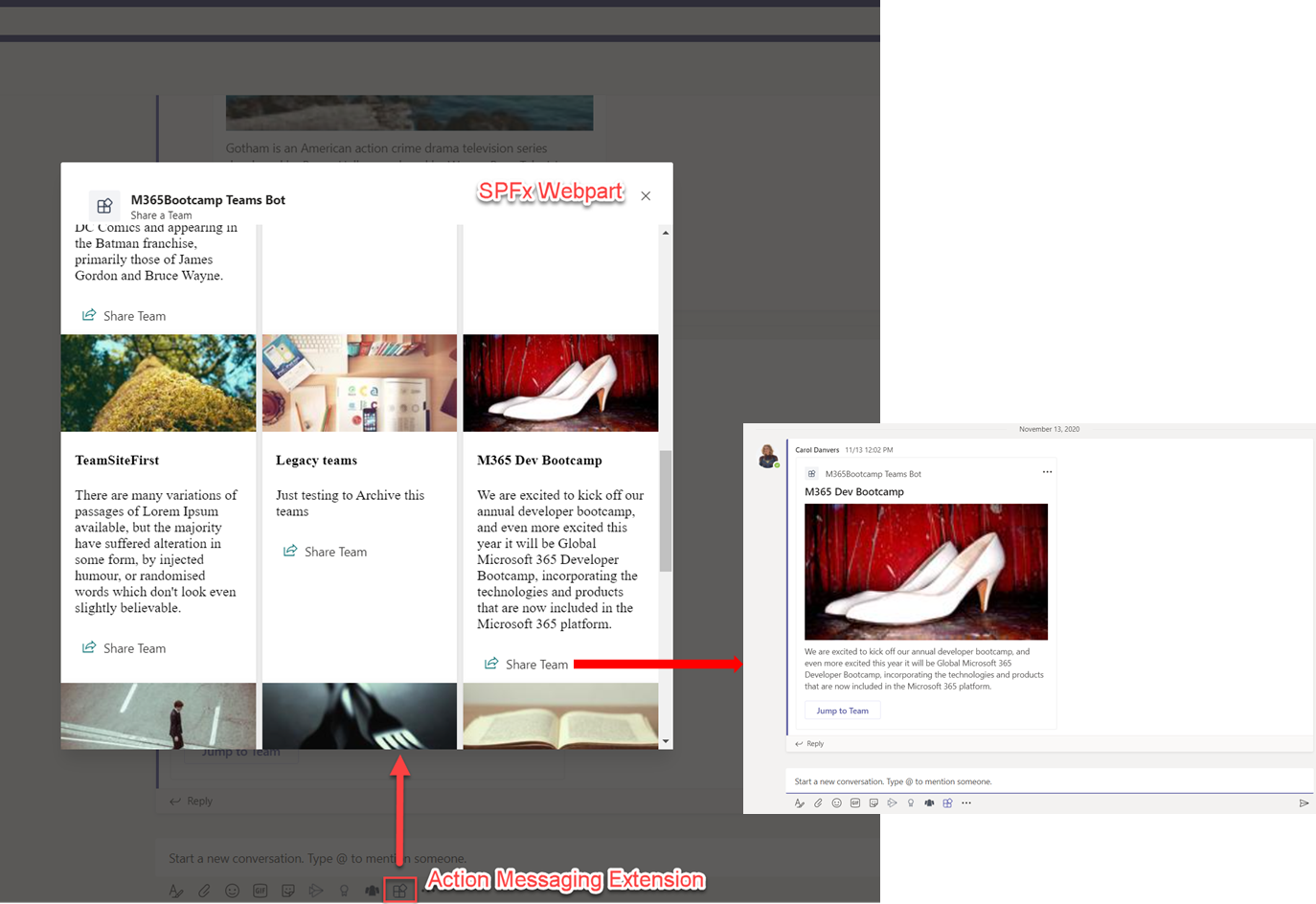Image resolution: width=1316 pixels, height=904 pixels.
Task: Click the people app icon in right panel toolbar
Action: tap(929, 803)
